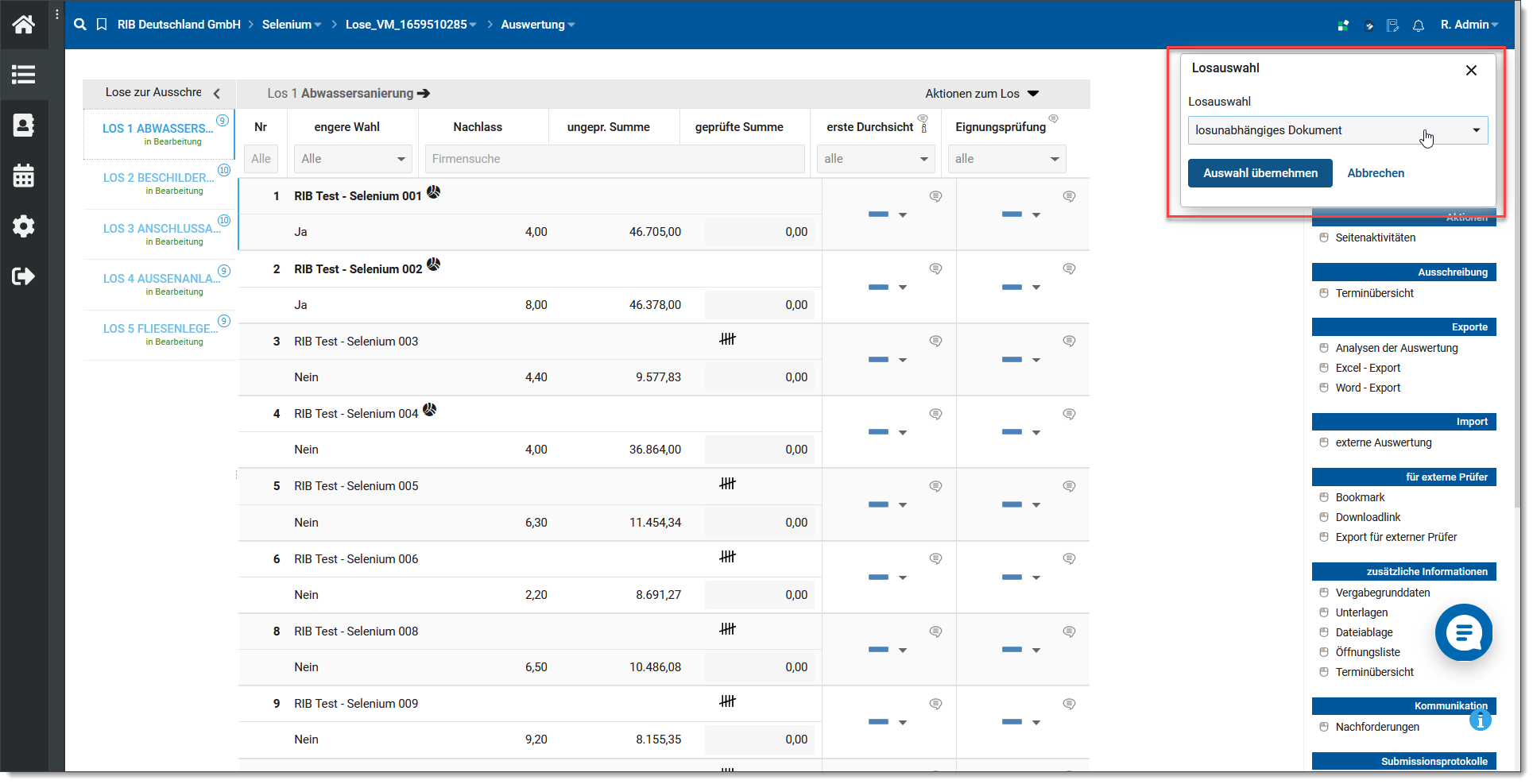Open the Losauswahl dropdown
Screen dimensions: 1533x784
1338,130
